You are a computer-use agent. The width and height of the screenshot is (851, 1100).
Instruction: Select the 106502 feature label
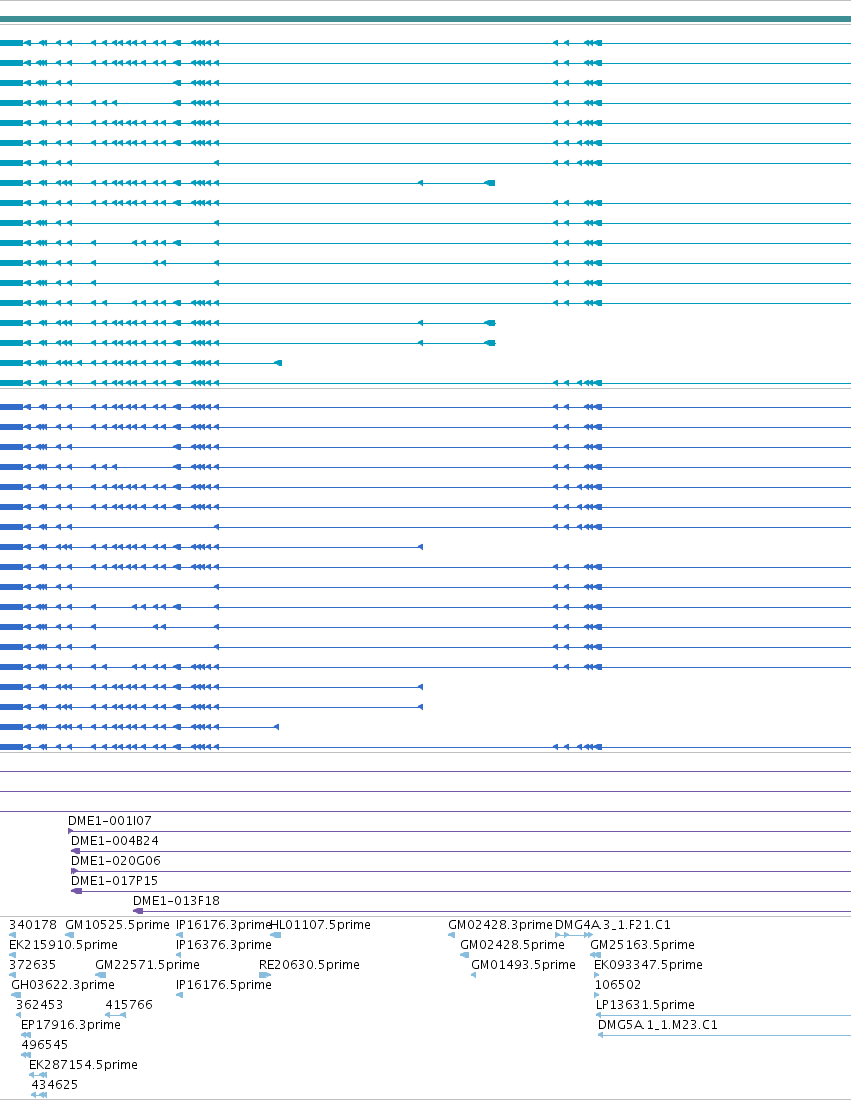pos(618,985)
